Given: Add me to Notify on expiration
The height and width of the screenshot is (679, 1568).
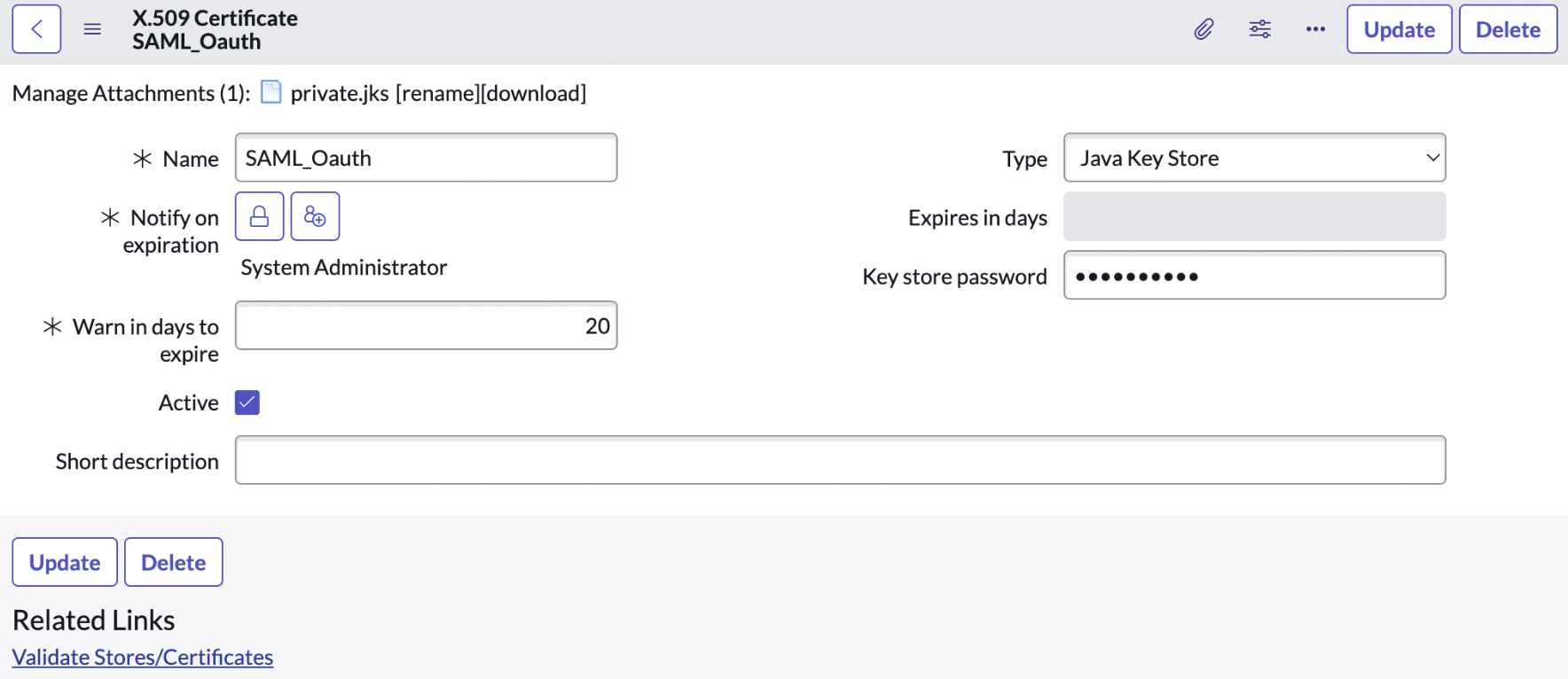Looking at the screenshot, I should coord(315,216).
